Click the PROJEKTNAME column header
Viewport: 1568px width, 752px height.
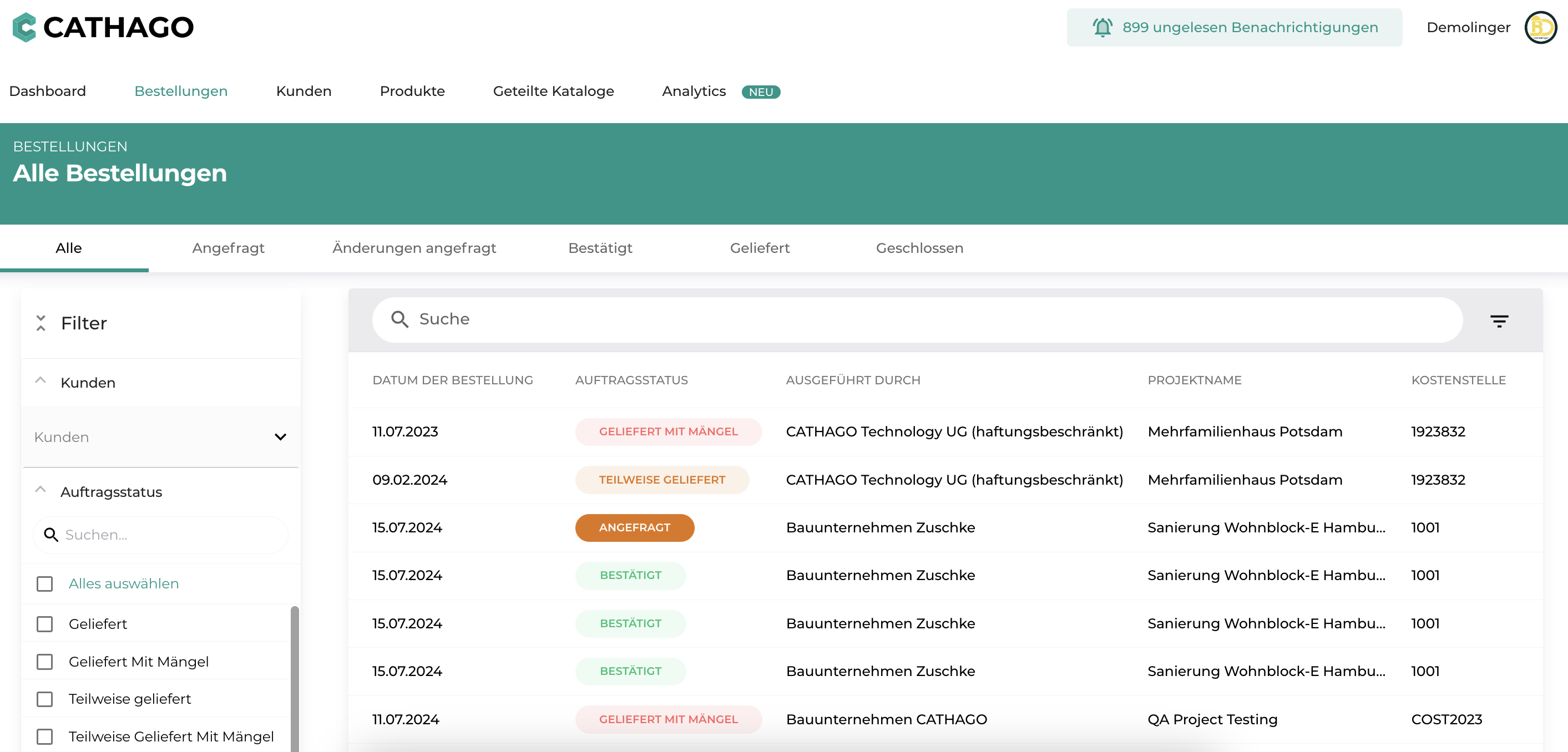(1194, 380)
